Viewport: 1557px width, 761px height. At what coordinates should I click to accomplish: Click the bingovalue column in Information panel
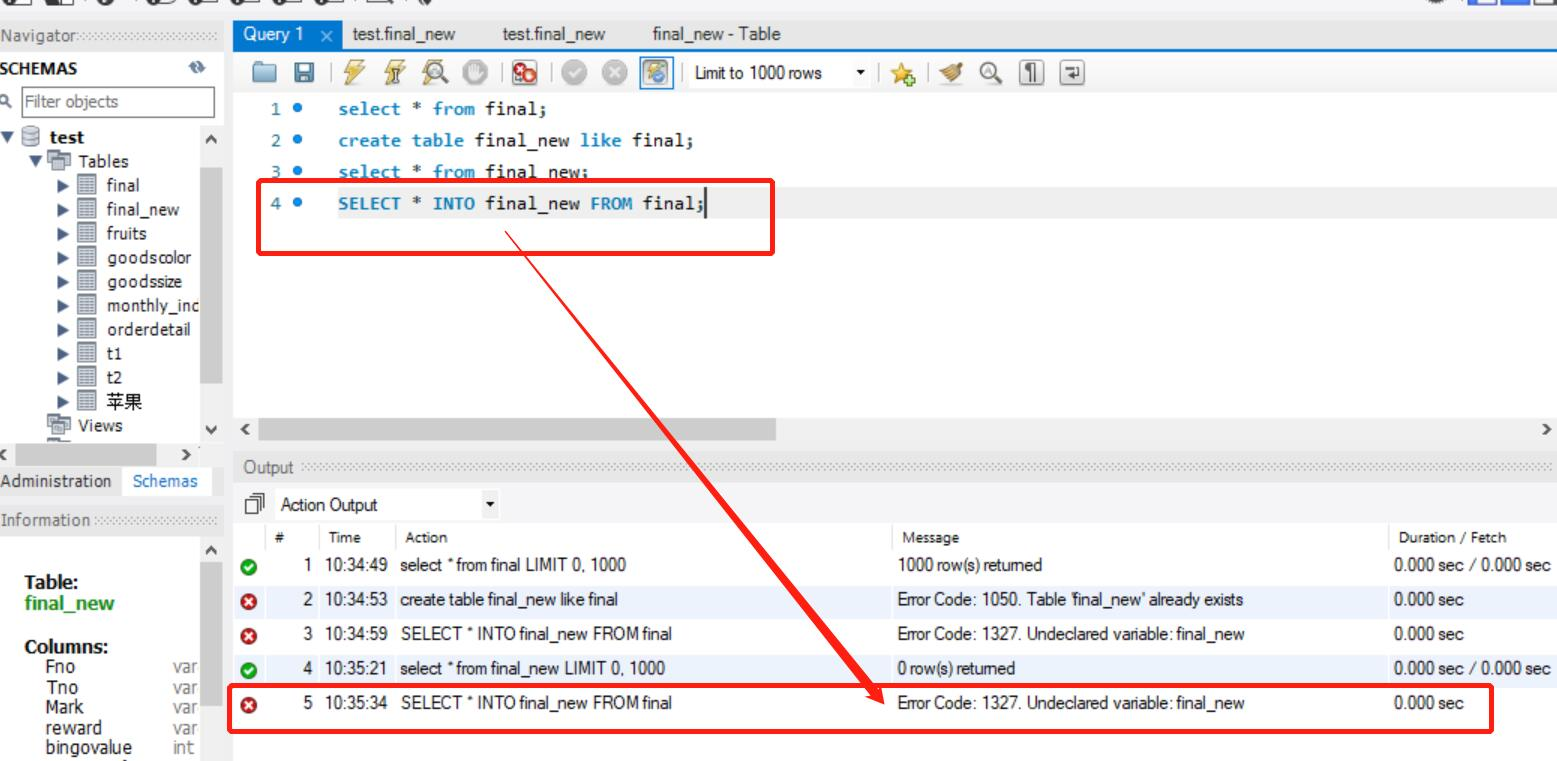88,747
